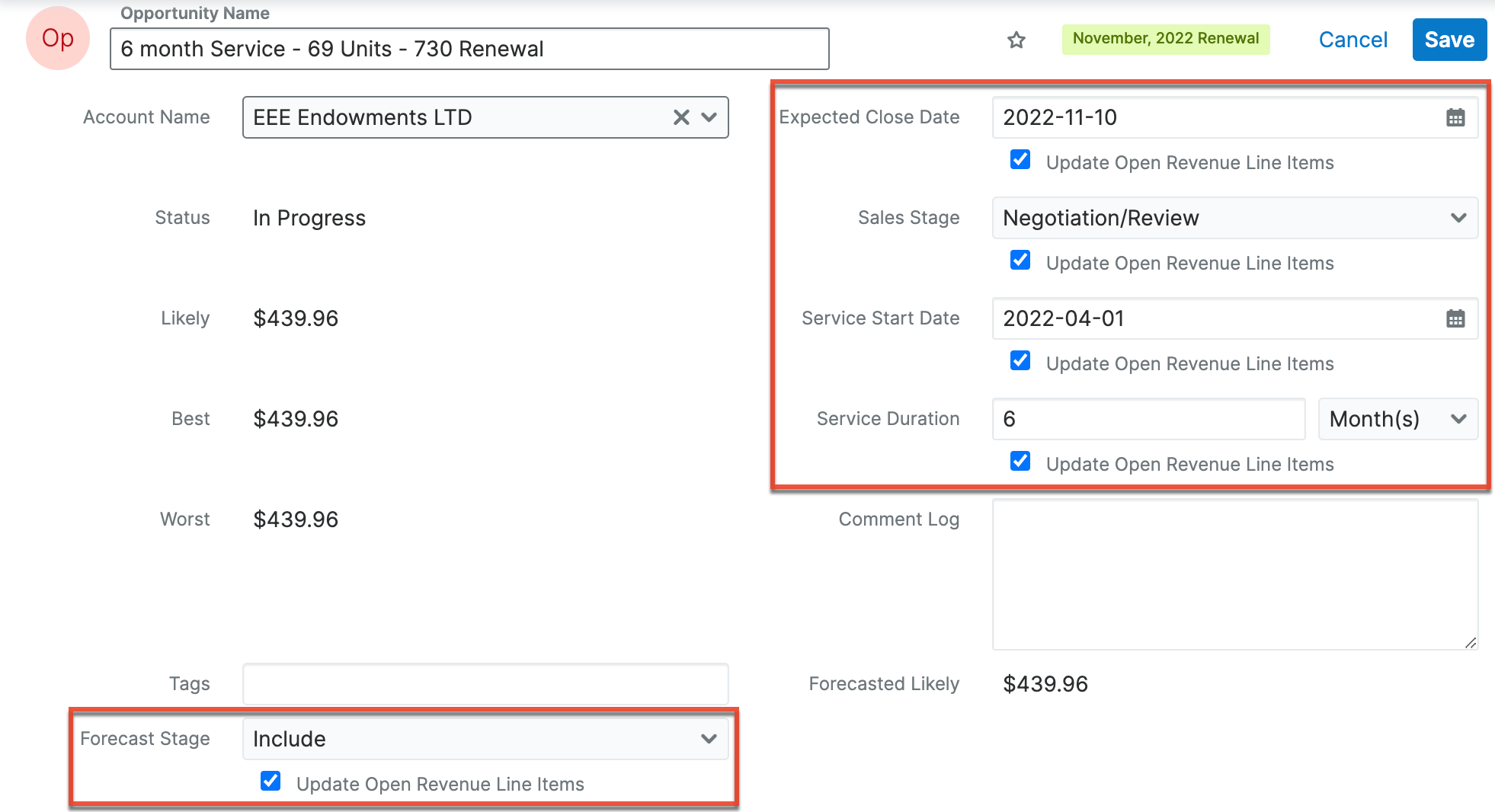Uncheck Update Open Revenue Line Items under Service Duration
The image size is (1495, 812).
coord(1020,462)
